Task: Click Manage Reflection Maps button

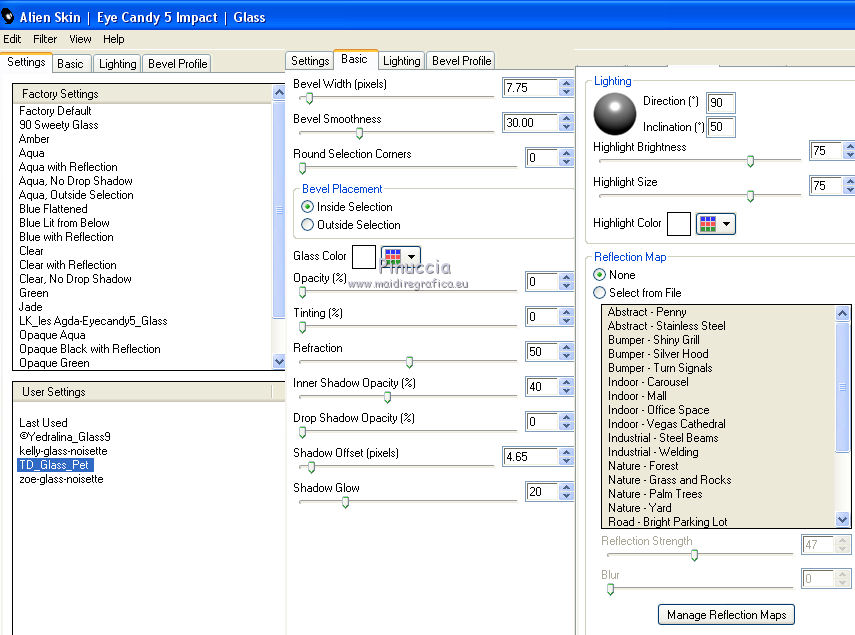Action: pos(726,615)
